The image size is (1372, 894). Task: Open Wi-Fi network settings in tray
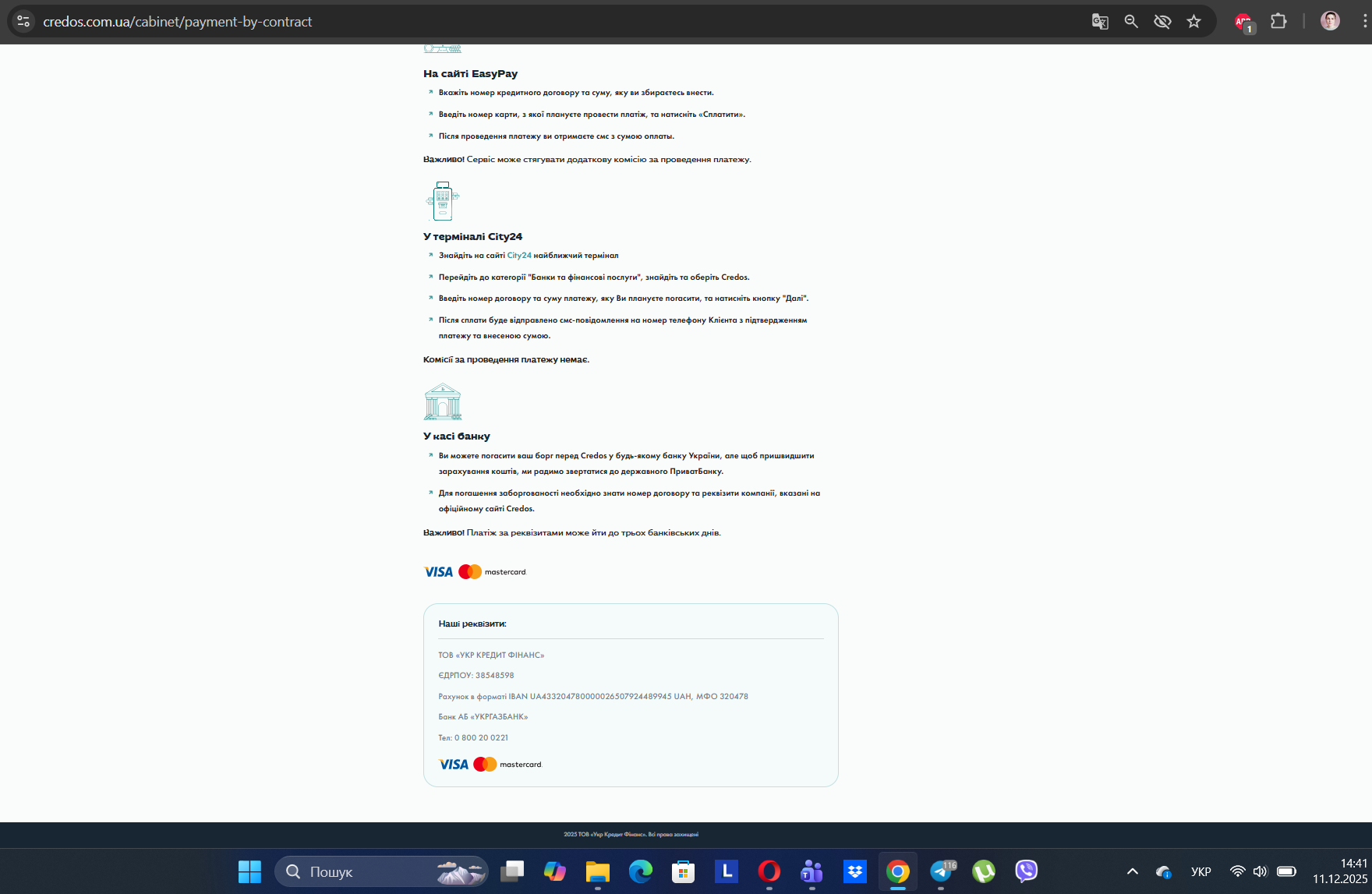click(1238, 871)
